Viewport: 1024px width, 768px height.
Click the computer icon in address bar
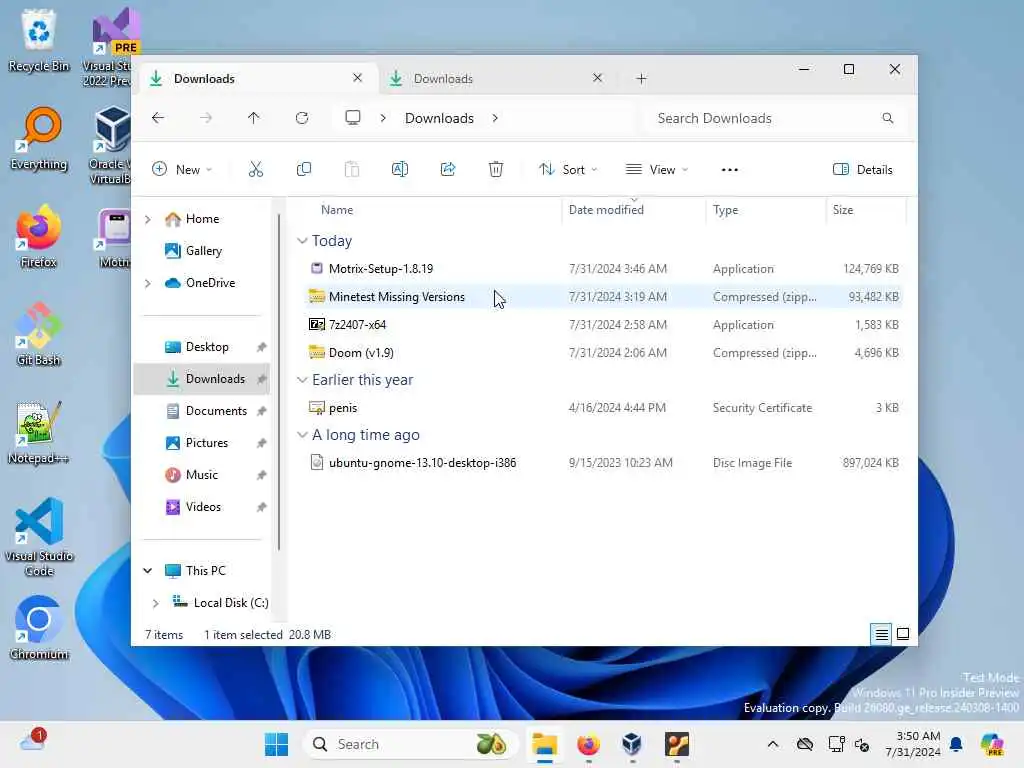(x=353, y=118)
